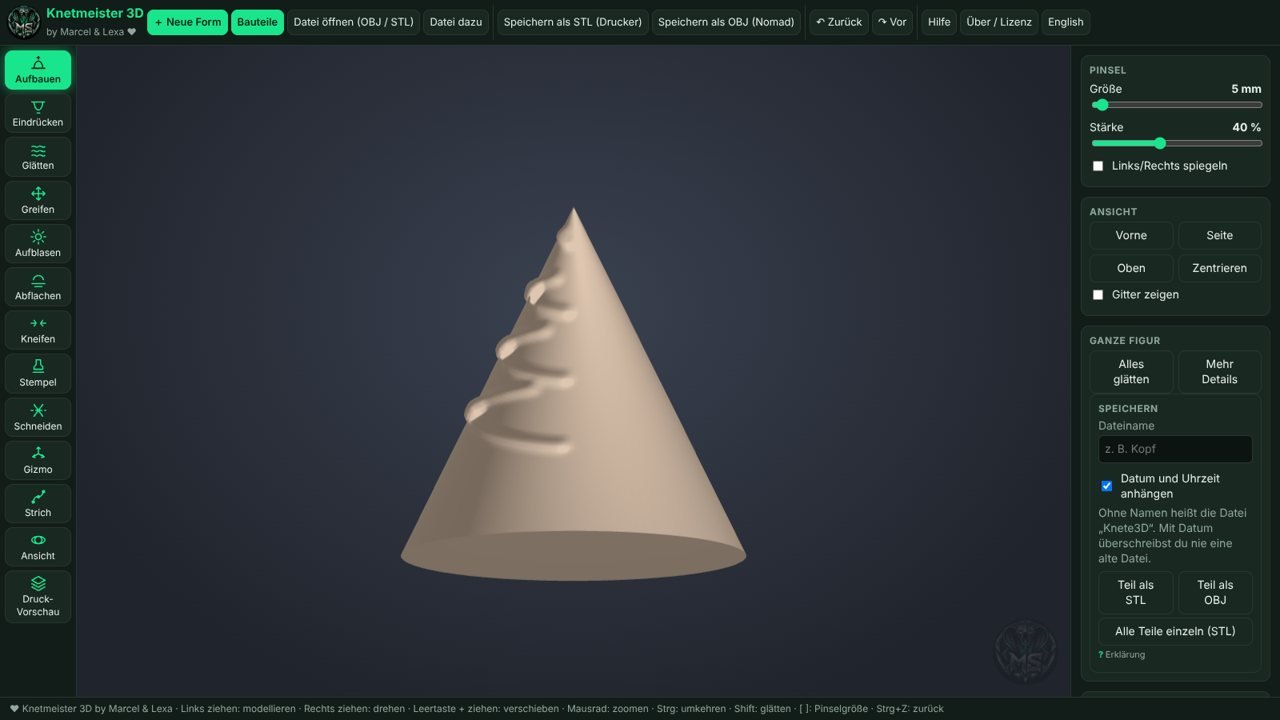Save via Speichern als STL (Drucker)
This screenshot has width=1280, height=720.
pyautogui.click(x=573, y=22)
